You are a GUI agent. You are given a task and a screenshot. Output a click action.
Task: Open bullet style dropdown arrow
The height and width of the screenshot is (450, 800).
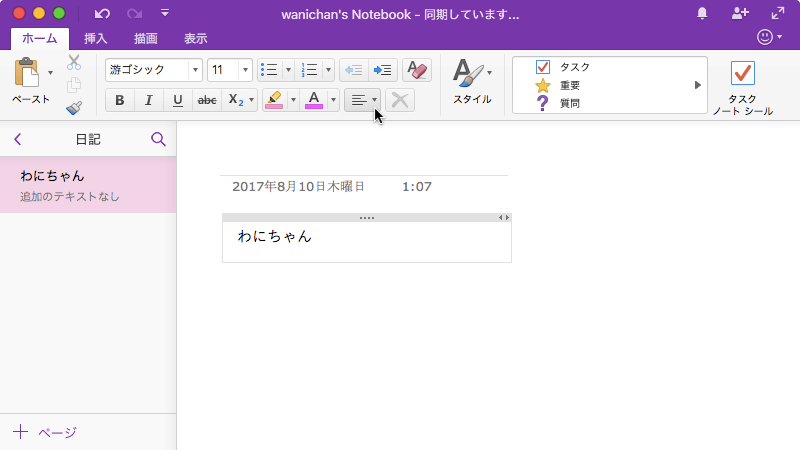[288, 70]
